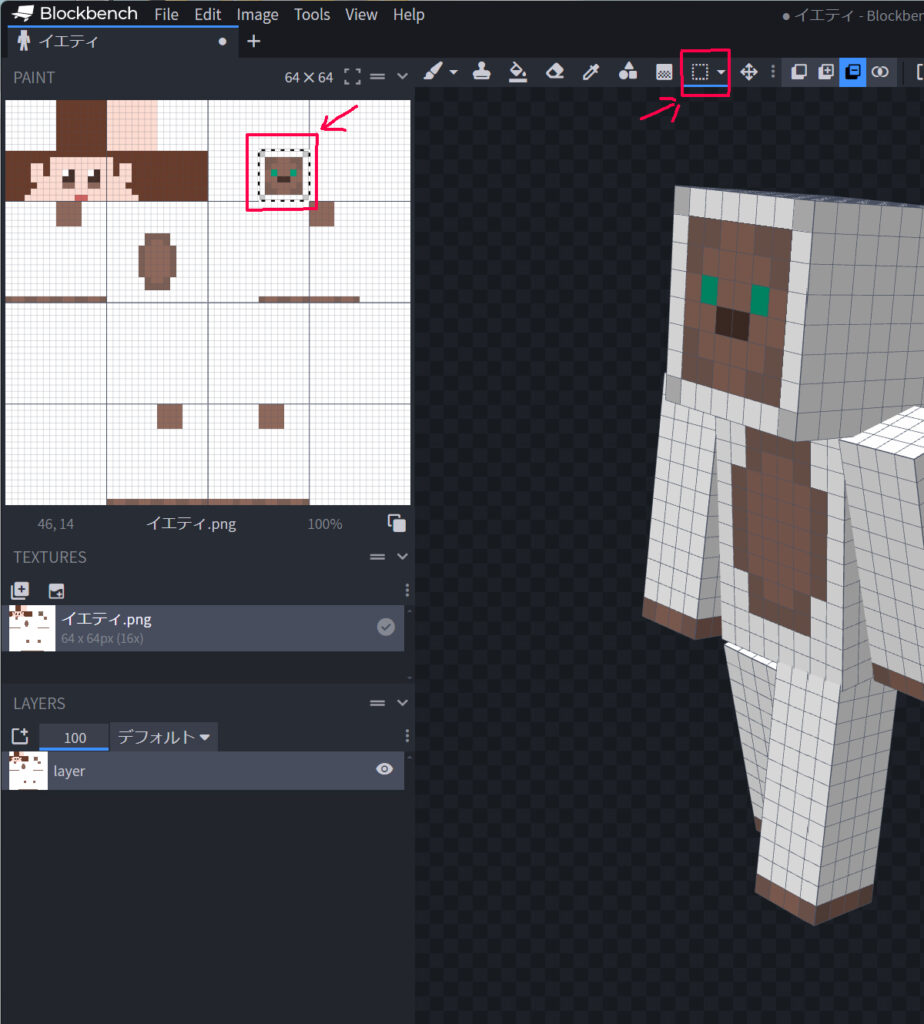
Task: Click the layer opacity value showing 100
Action: click(x=73, y=736)
